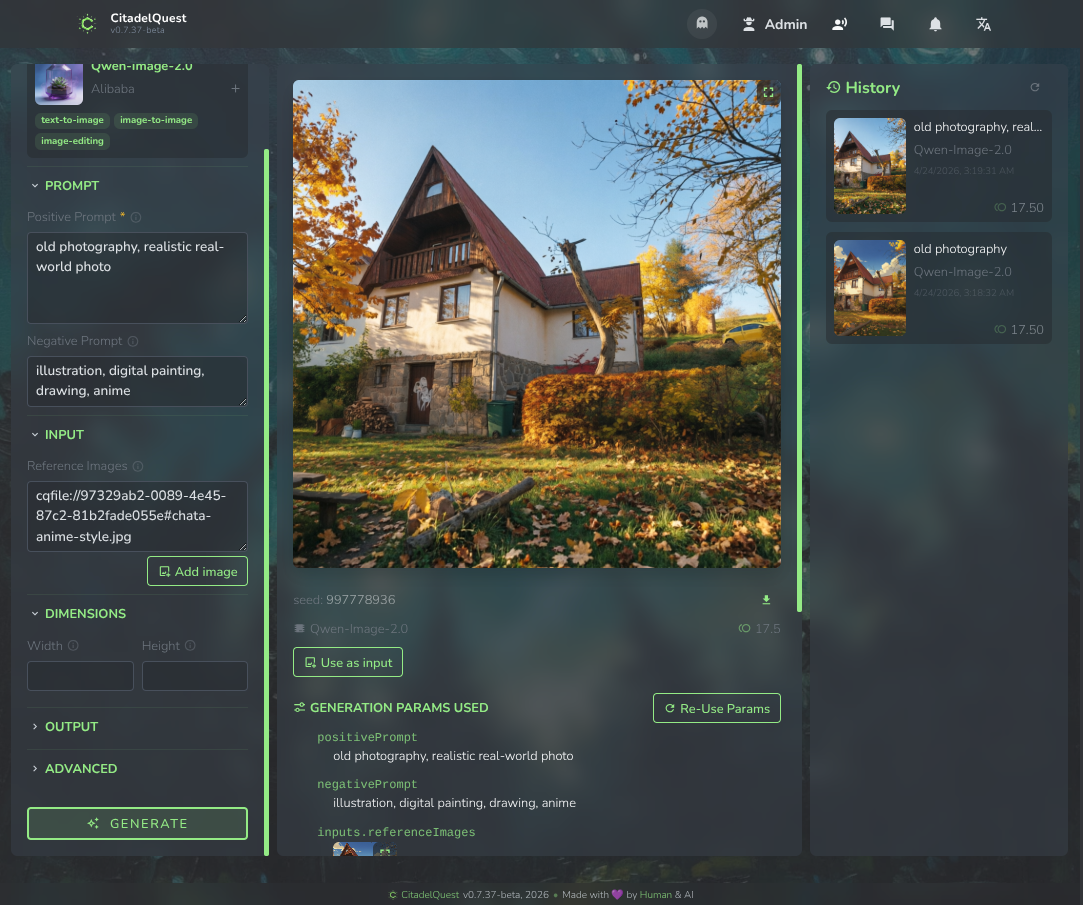The image size is (1083, 905).
Task: Focus the Width input field
Action: point(80,676)
